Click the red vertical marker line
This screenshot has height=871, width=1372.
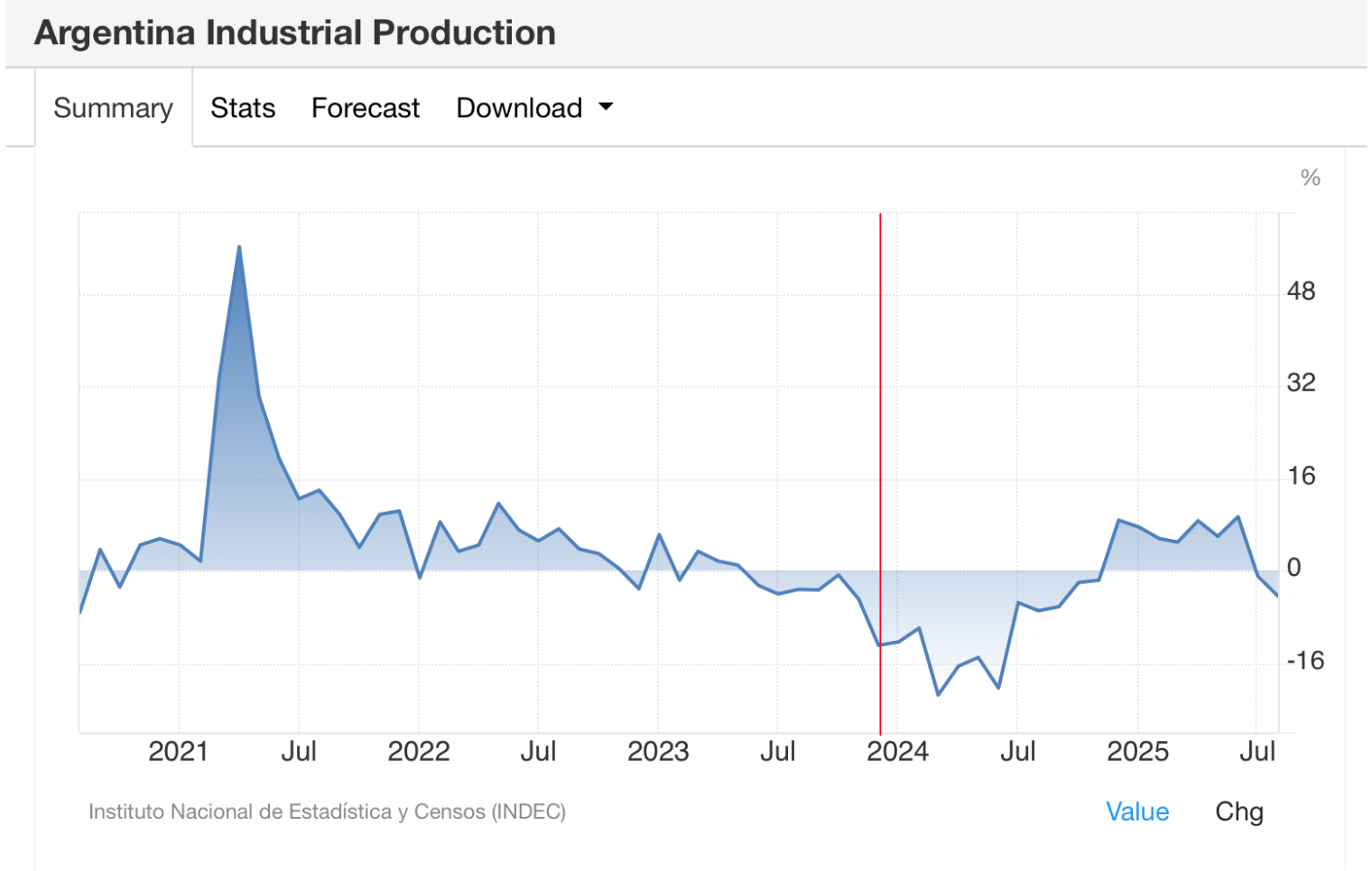point(880,406)
